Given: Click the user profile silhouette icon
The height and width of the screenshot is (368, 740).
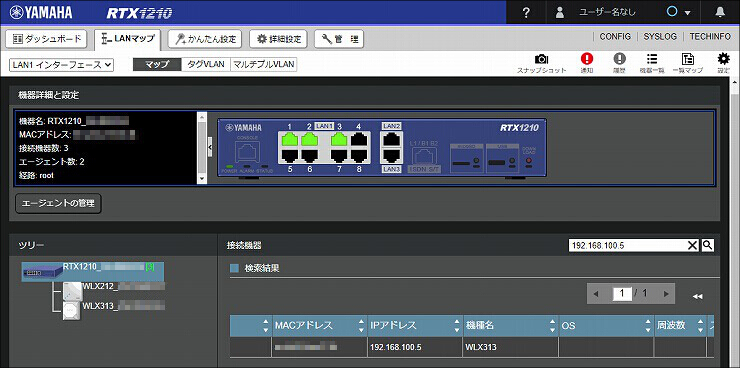Looking at the screenshot, I should pos(560,13).
